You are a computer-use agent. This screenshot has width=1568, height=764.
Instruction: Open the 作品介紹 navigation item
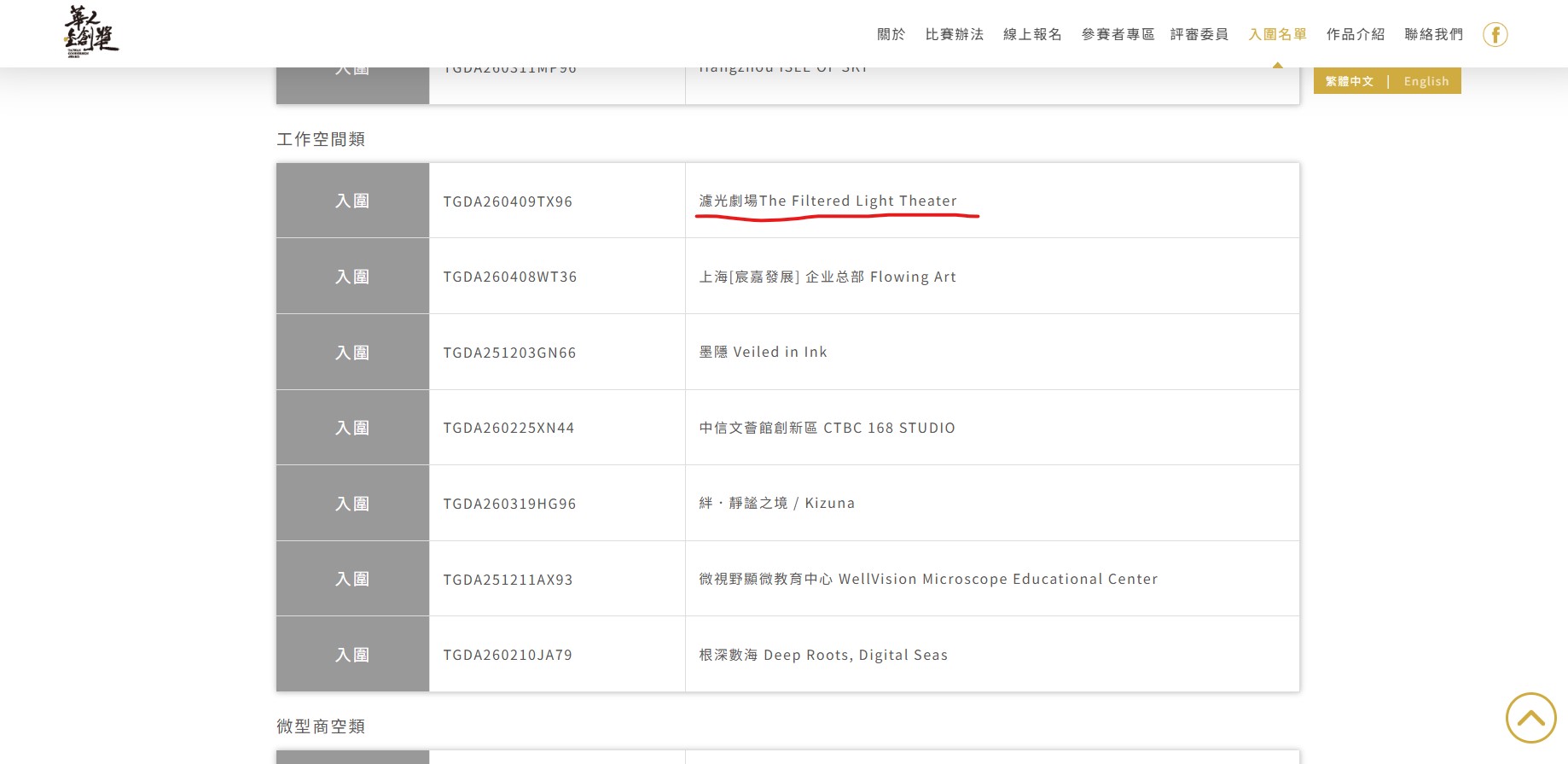(x=1356, y=34)
